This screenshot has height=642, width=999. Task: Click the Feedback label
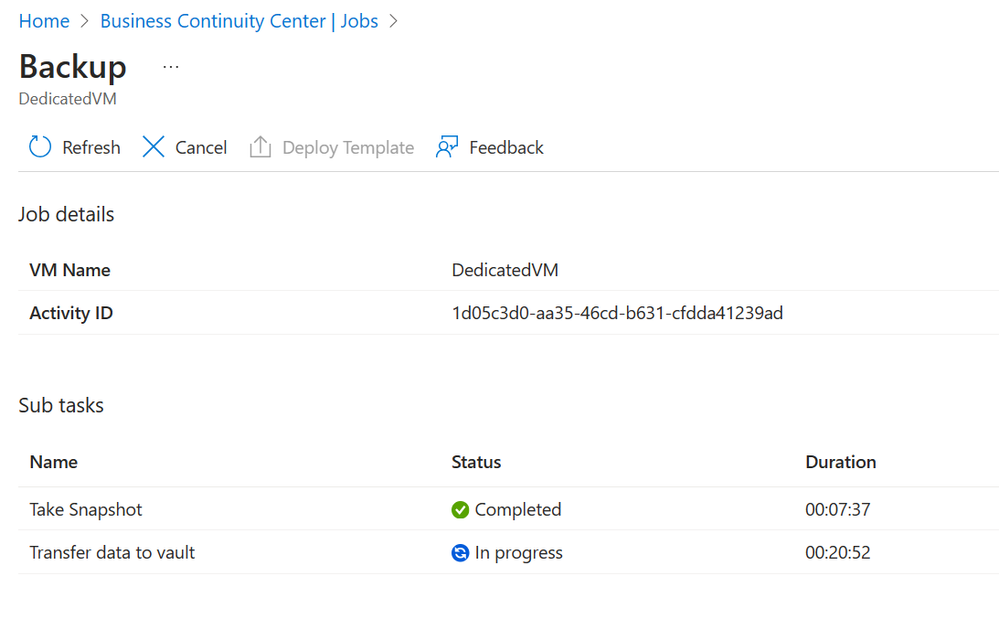pos(506,148)
